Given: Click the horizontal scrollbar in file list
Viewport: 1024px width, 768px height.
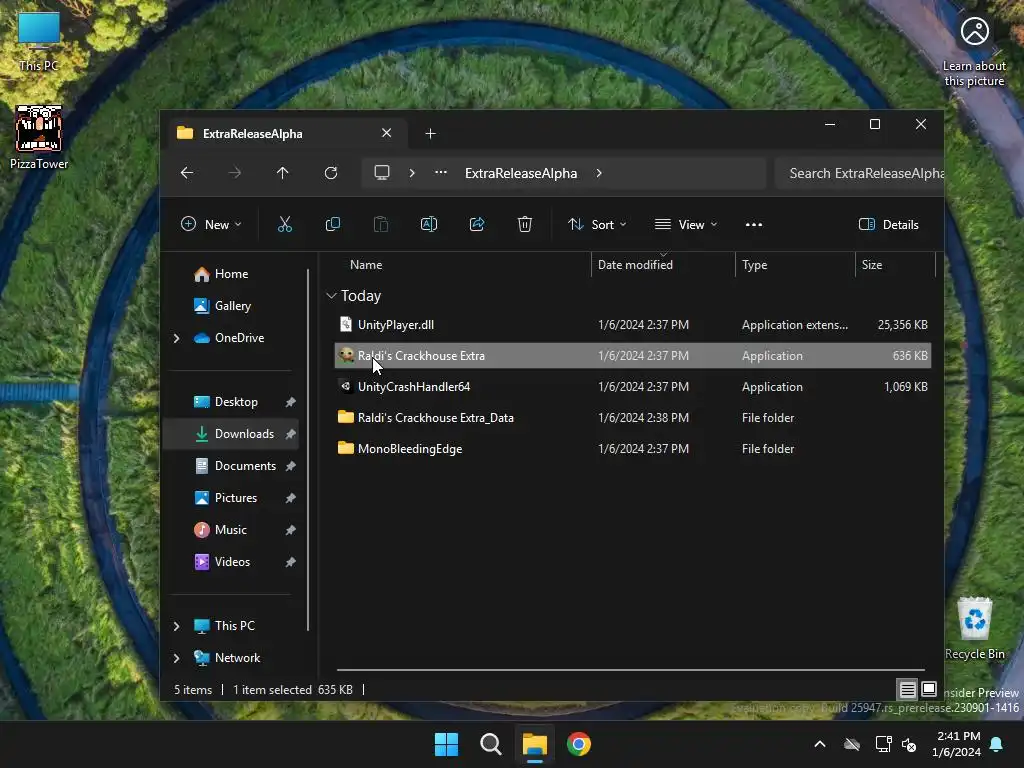Looking at the screenshot, I should pyautogui.click(x=630, y=669).
